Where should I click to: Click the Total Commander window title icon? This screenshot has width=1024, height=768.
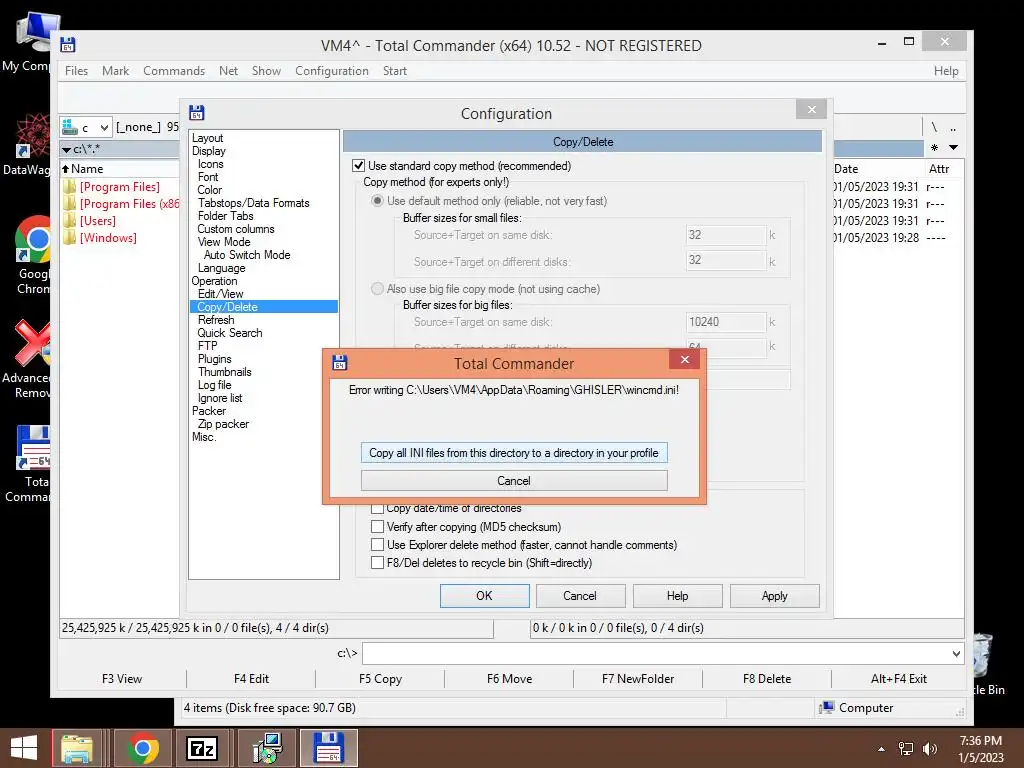point(68,44)
